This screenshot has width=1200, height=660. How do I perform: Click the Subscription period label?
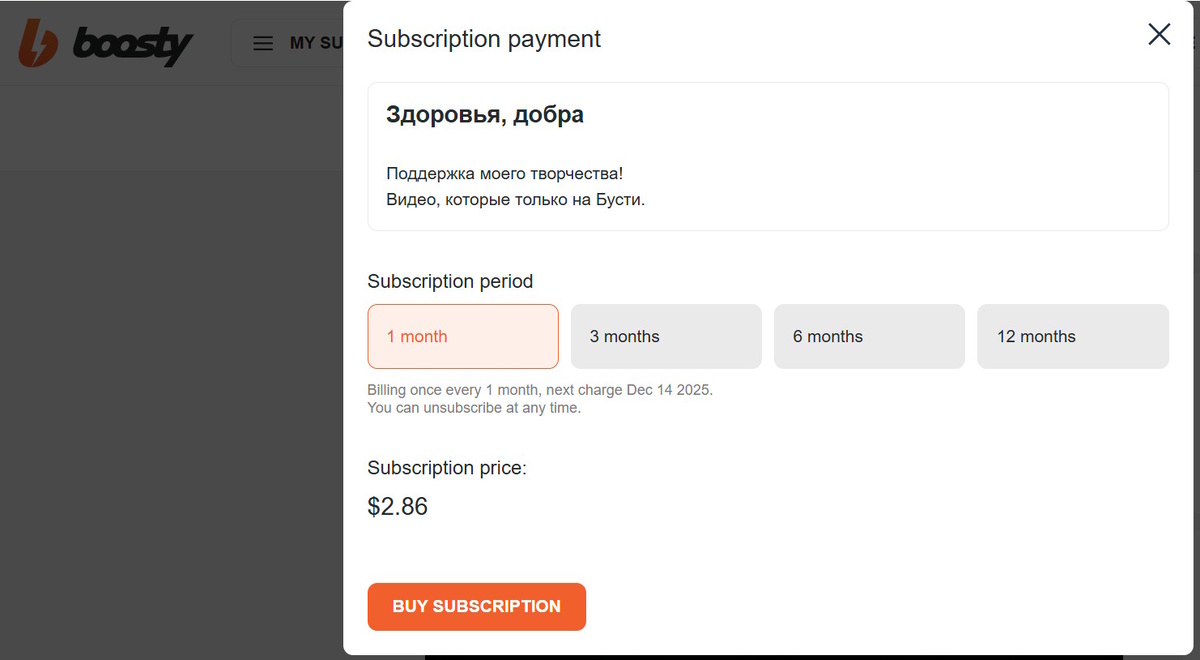click(x=450, y=281)
